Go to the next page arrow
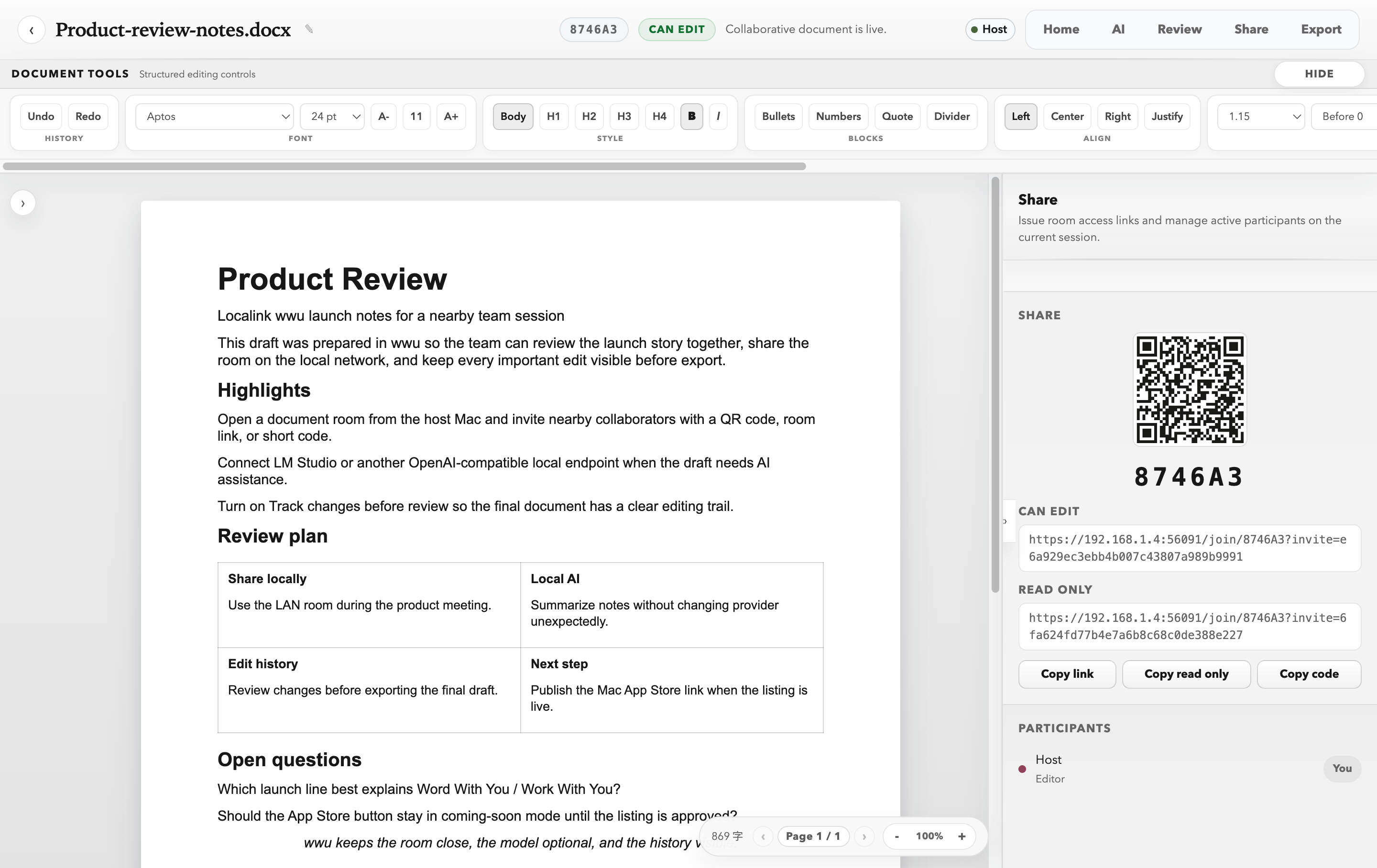 pyautogui.click(x=864, y=836)
